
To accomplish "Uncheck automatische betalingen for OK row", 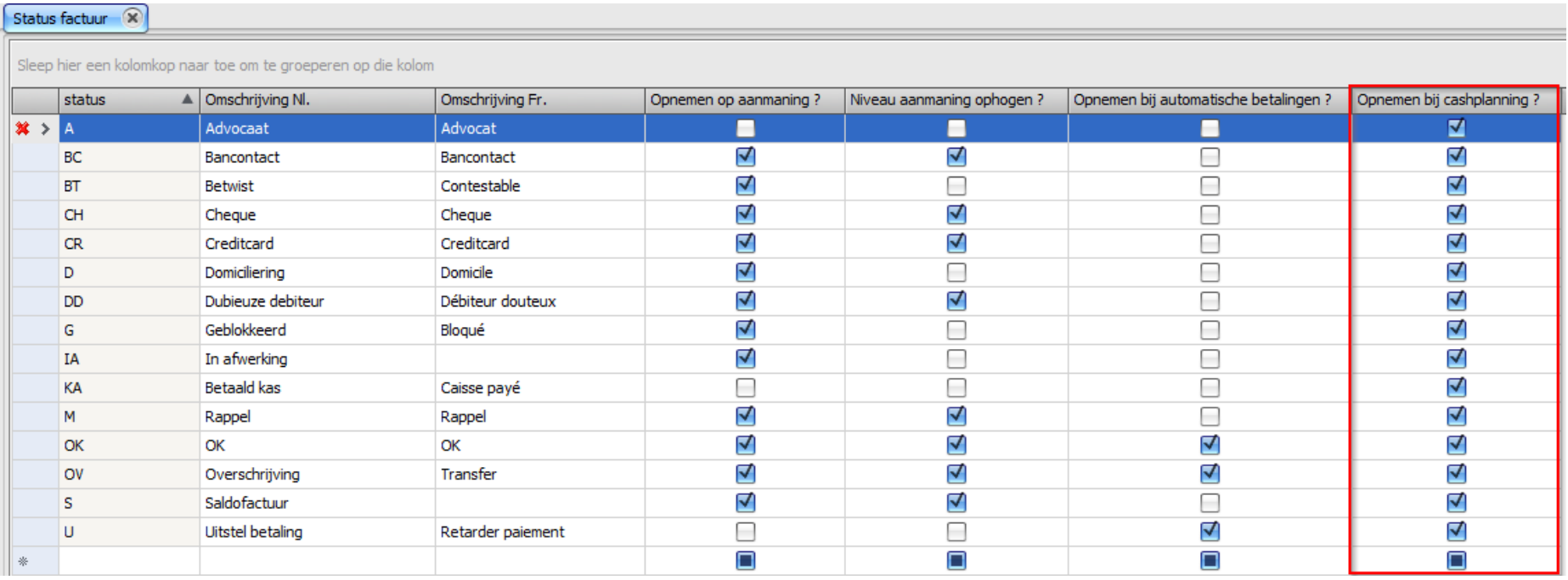I will point(1210,445).
